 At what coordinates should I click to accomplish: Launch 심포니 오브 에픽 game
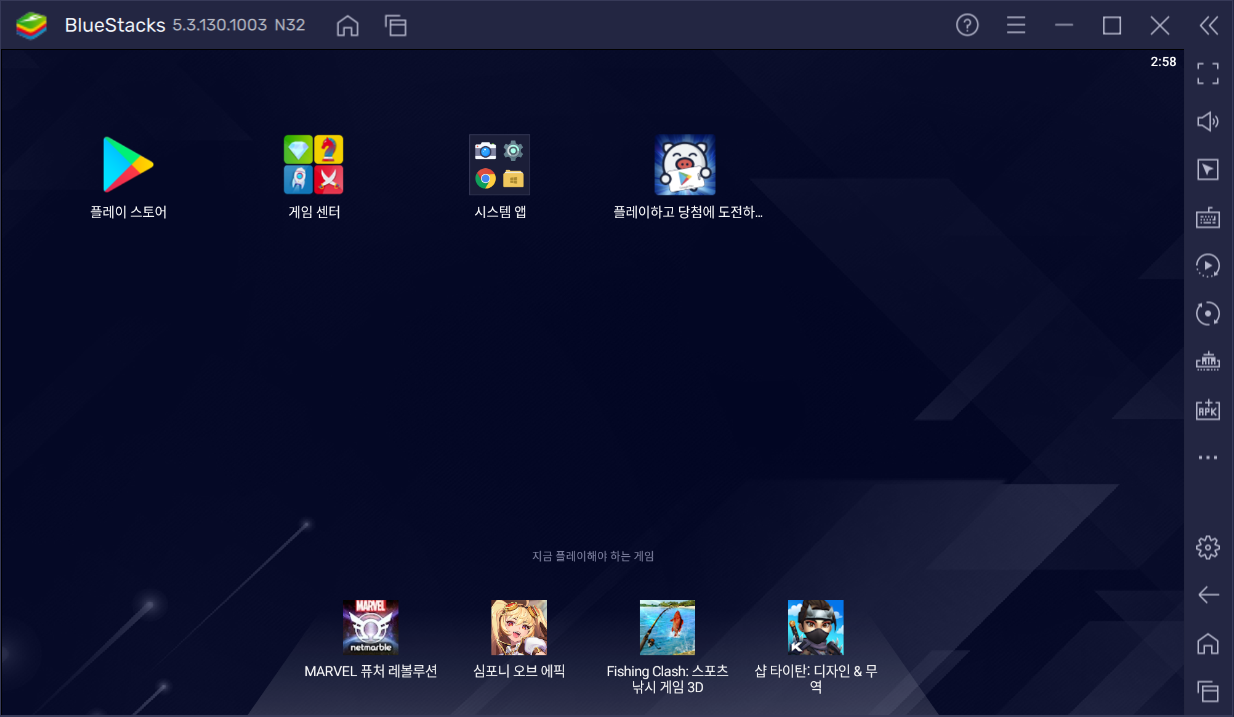[519, 627]
